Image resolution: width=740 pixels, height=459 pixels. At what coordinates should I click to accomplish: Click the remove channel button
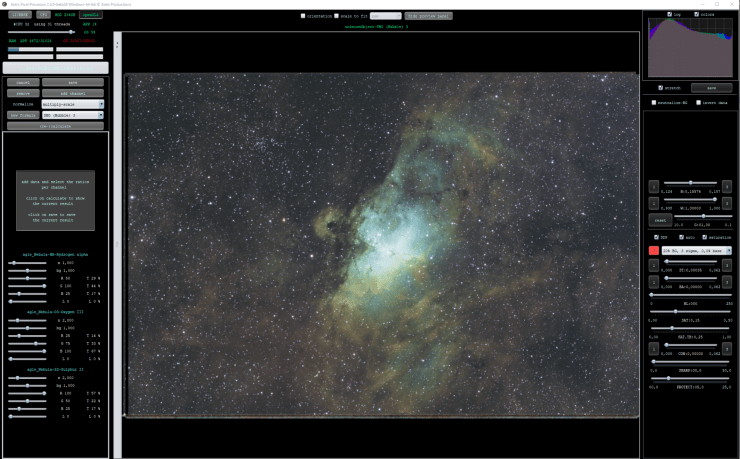pyautogui.click(x=23, y=93)
